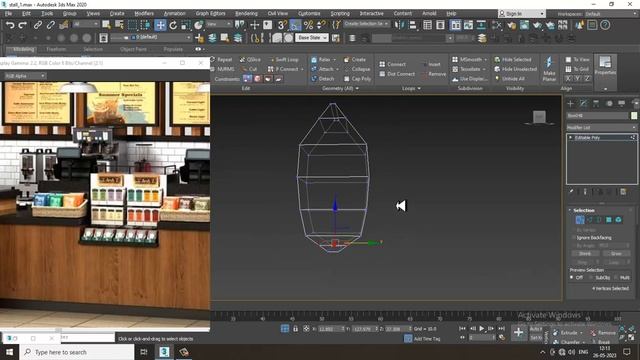Click the Rectangular Selection Region icon
Image resolution: width=640 pixels, height=360 pixels.
tap(132, 25)
